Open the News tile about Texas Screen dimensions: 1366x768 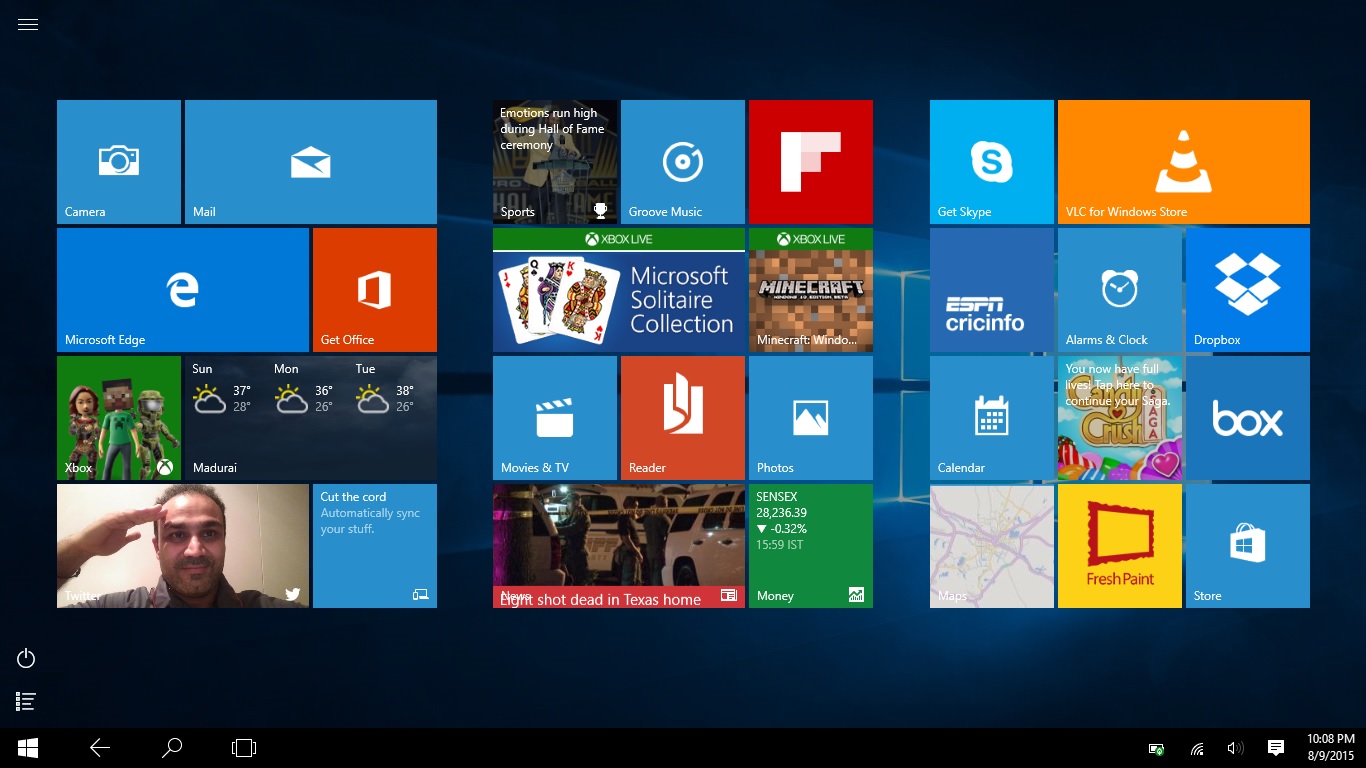619,546
